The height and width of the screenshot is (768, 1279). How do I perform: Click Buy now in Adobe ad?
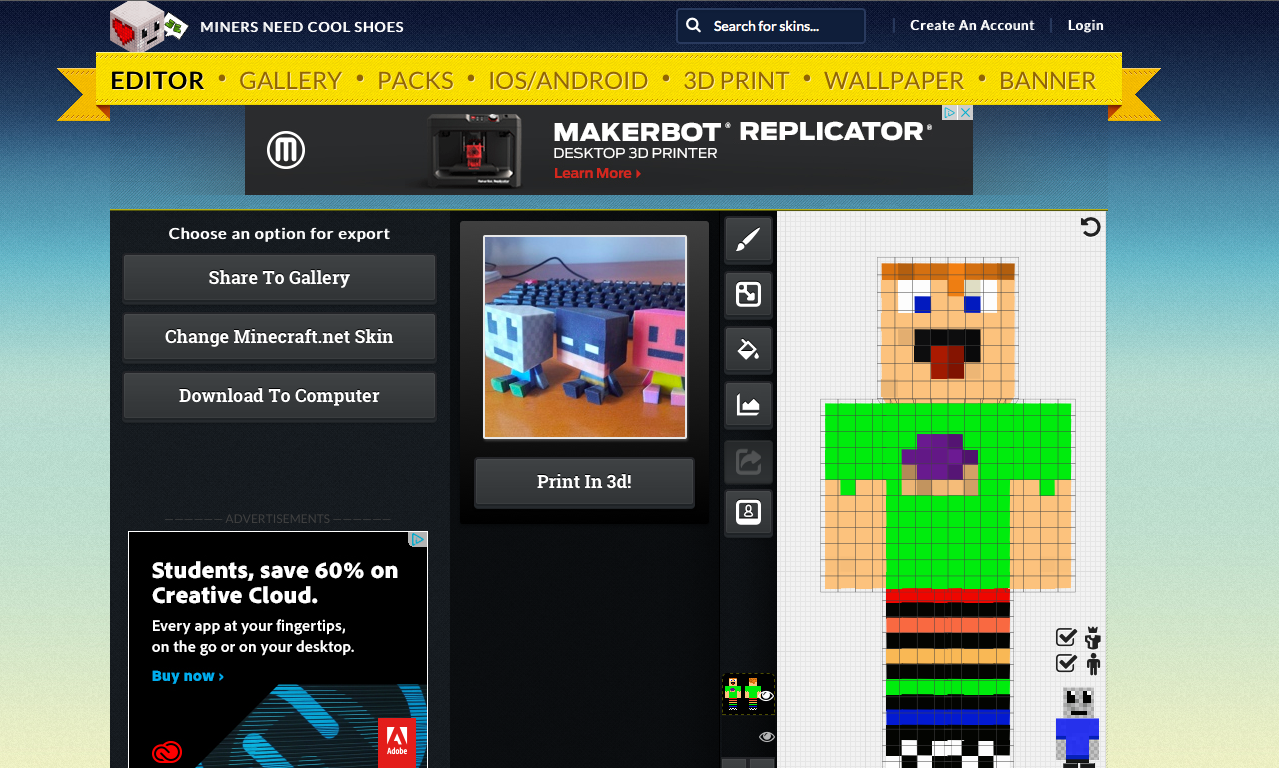(187, 676)
